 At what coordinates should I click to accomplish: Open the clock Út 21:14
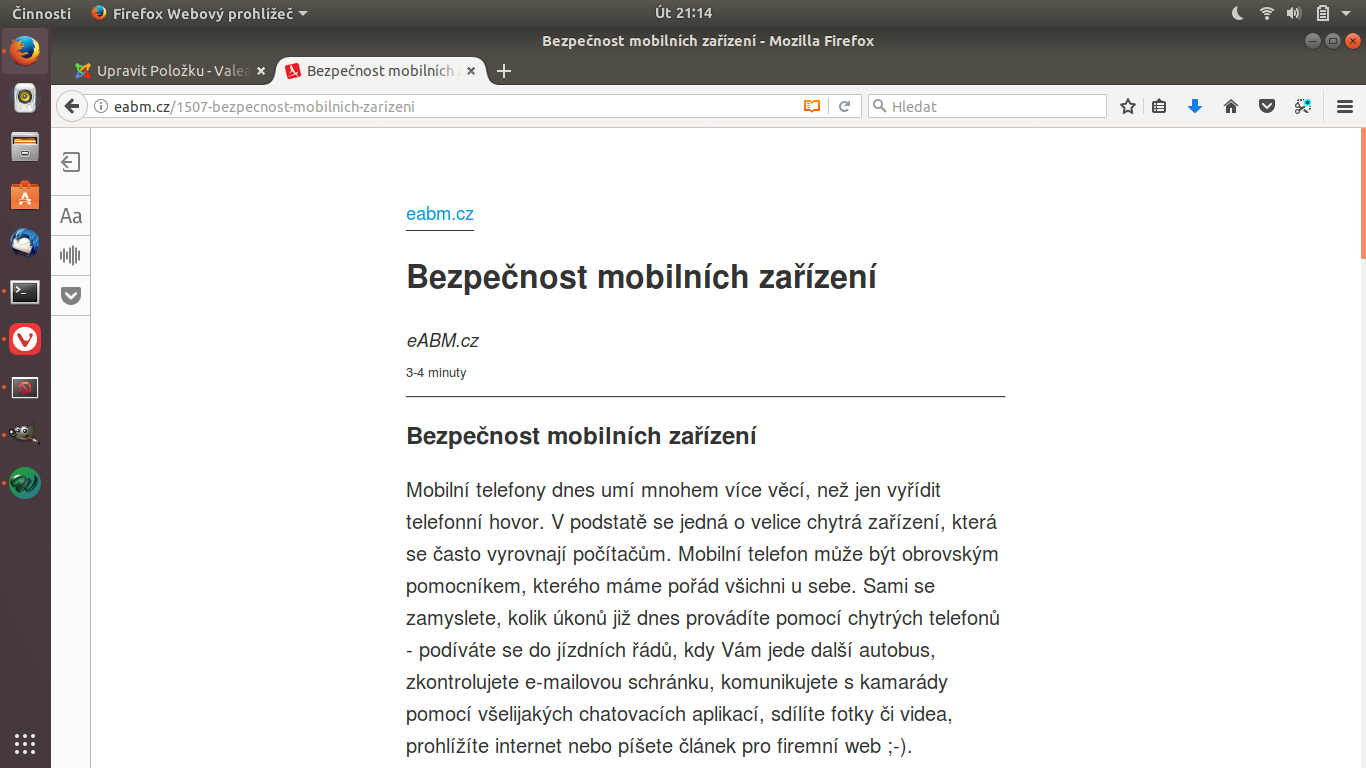pos(683,13)
